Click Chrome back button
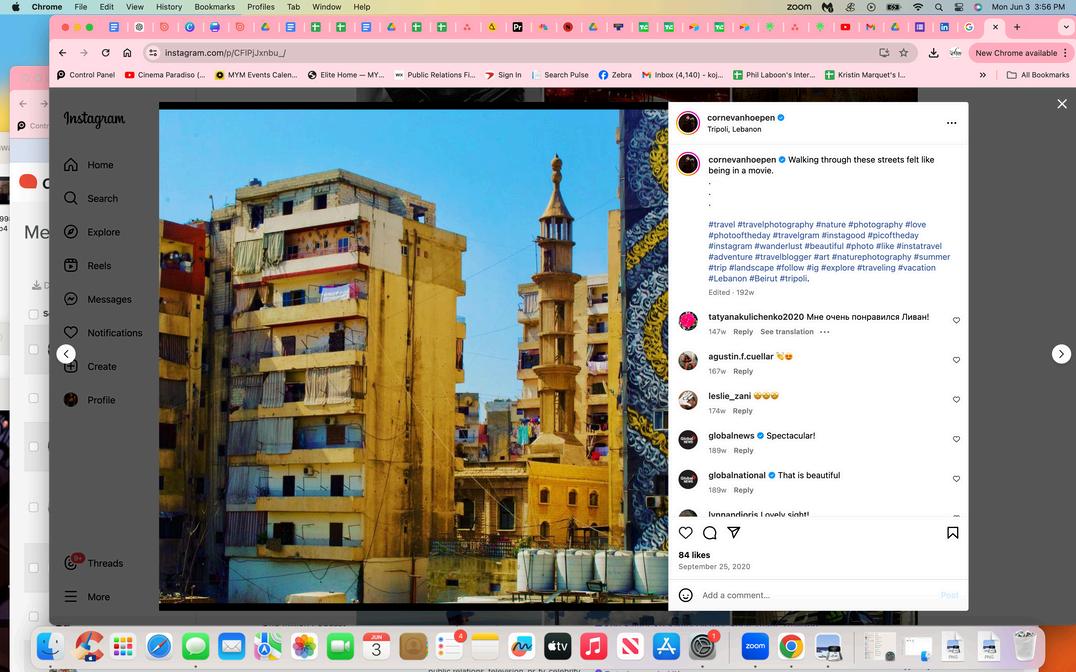Viewport: 1076px width, 672px height. pyautogui.click(x=62, y=53)
